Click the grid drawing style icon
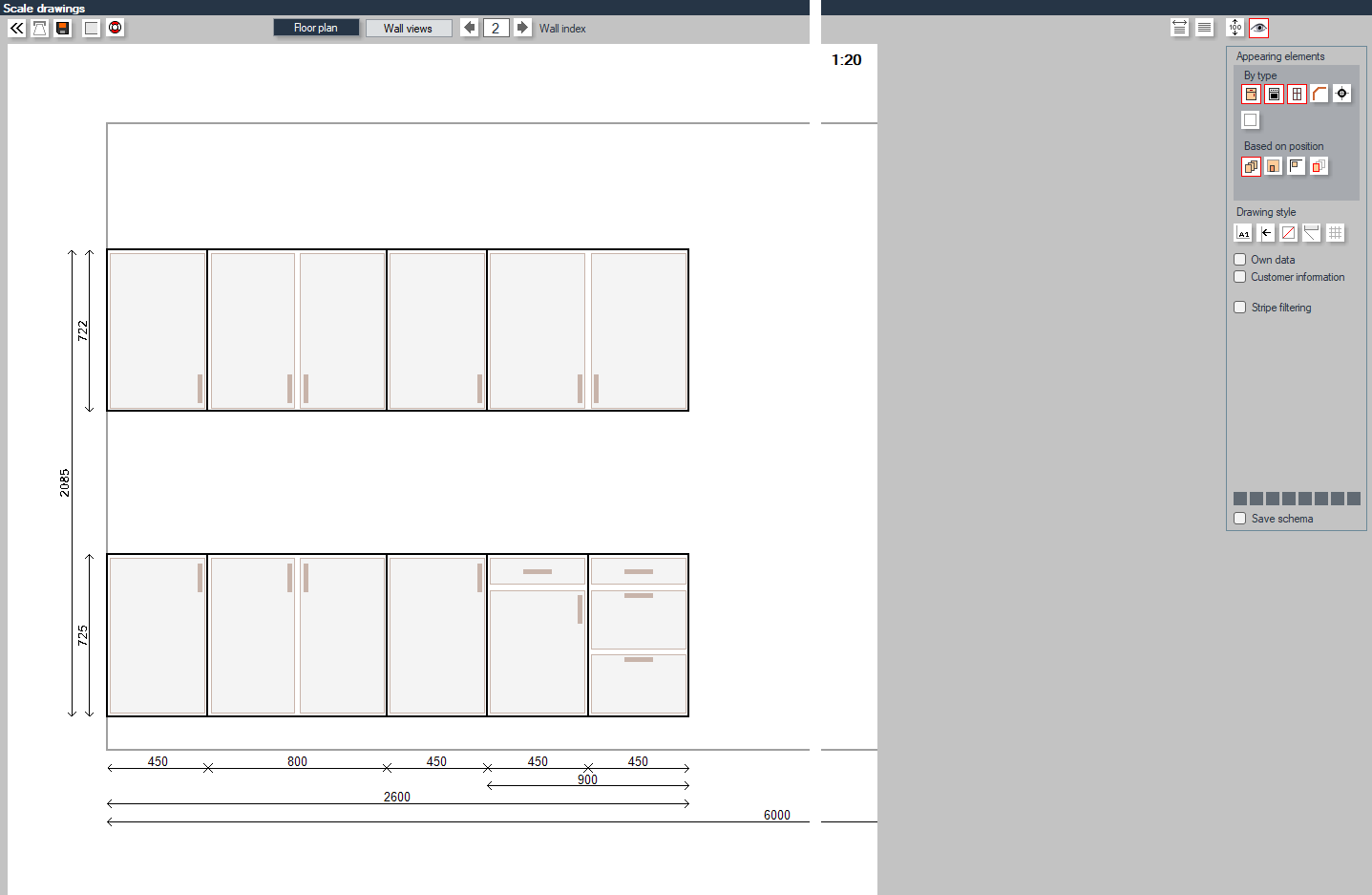 tap(1336, 233)
